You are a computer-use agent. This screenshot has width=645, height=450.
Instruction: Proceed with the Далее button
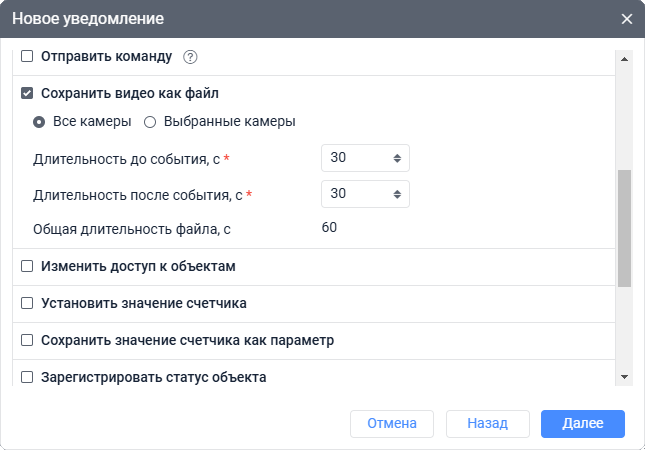583,424
